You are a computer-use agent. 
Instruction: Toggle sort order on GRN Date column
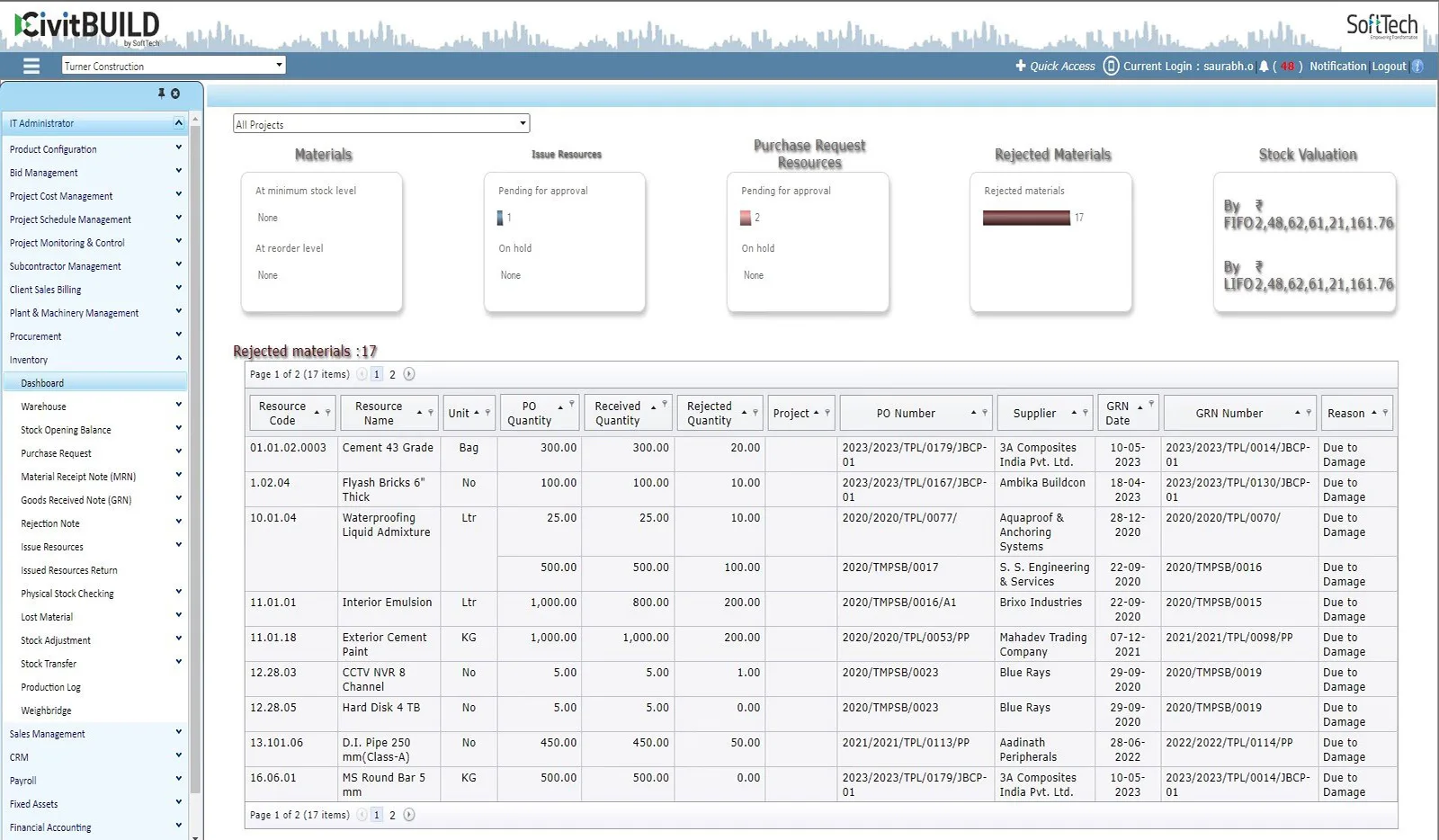[x=1140, y=407]
